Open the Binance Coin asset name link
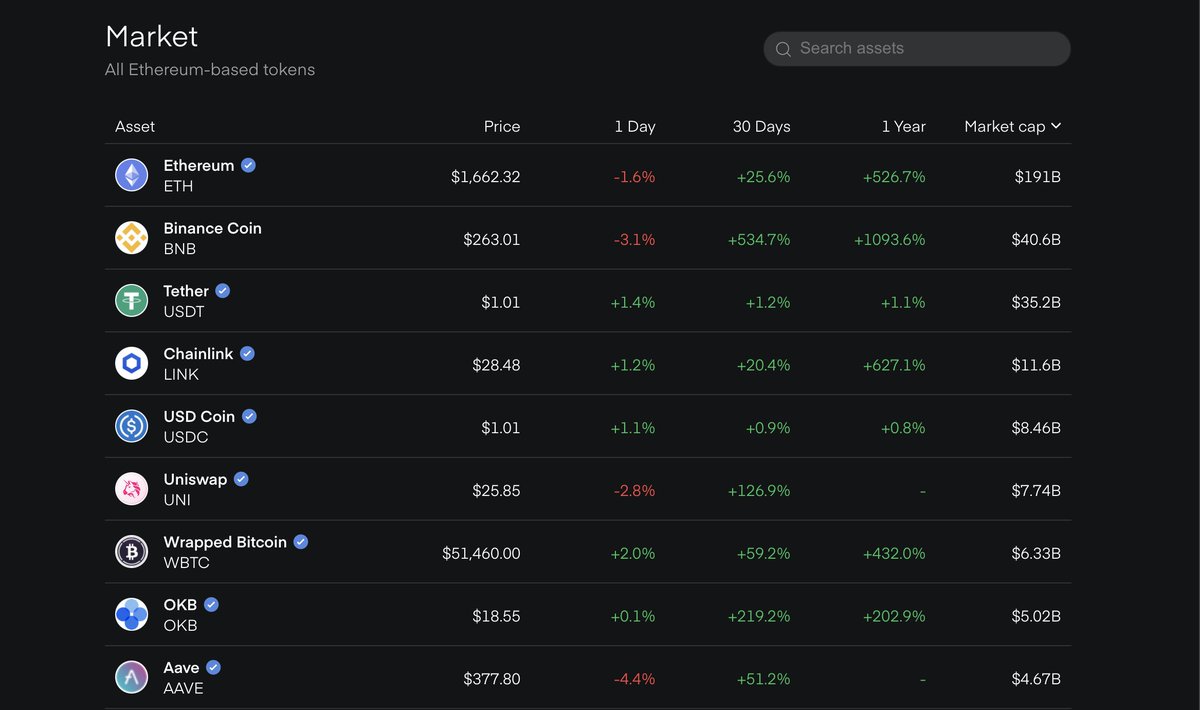The image size is (1200, 710). [213, 228]
